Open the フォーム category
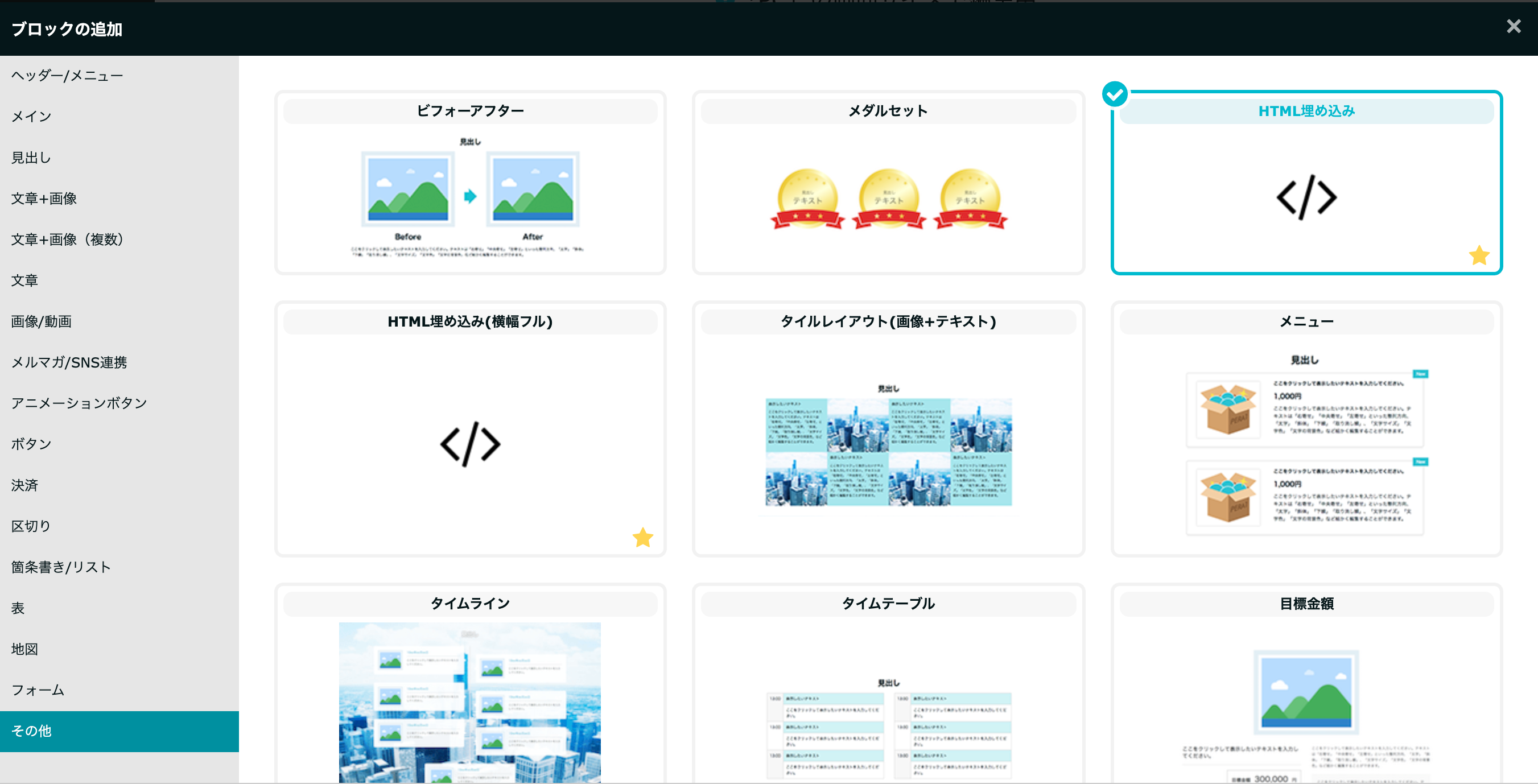Image resolution: width=1538 pixels, height=784 pixels. coord(119,690)
